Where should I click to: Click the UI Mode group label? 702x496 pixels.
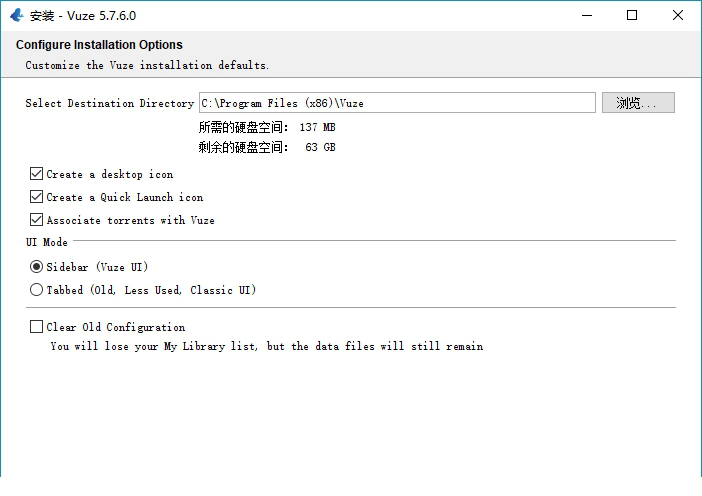point(47,243)
